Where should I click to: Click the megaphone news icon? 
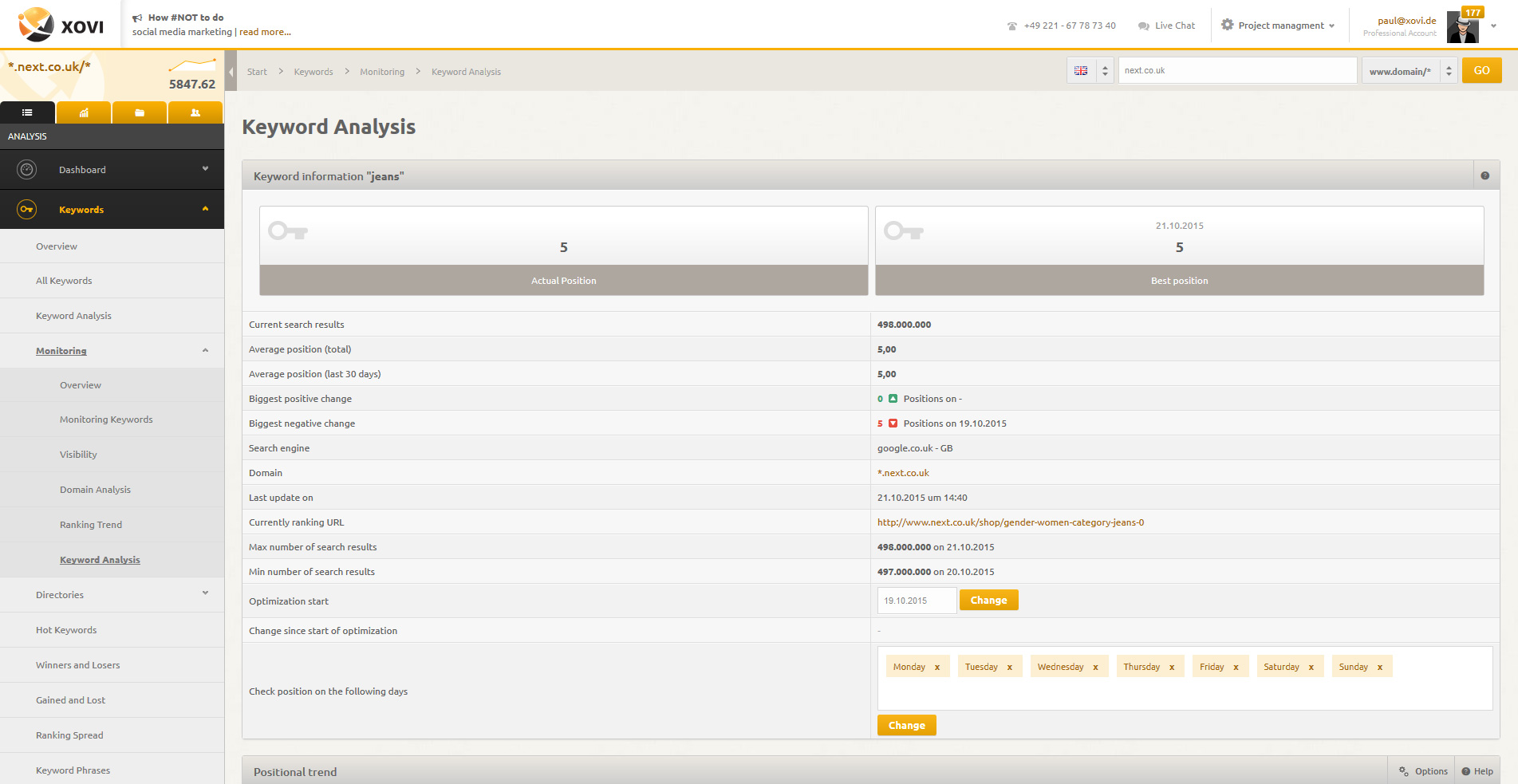[x=137, y=18]
